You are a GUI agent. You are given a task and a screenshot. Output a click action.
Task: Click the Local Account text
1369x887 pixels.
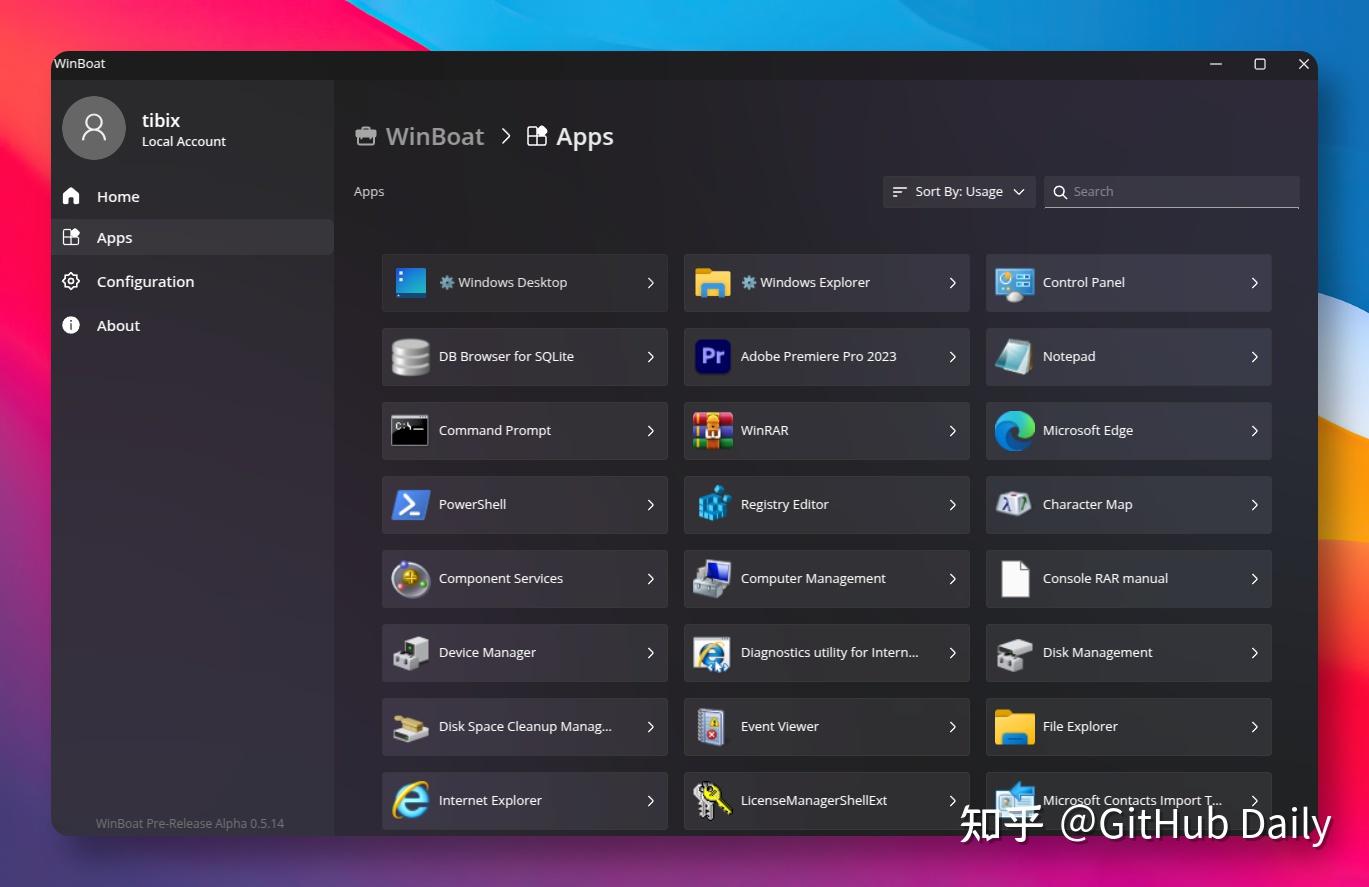[184, 142]
